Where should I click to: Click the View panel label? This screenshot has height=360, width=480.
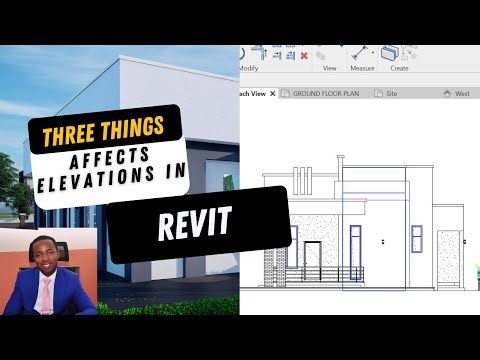click(x=329, y=68)
